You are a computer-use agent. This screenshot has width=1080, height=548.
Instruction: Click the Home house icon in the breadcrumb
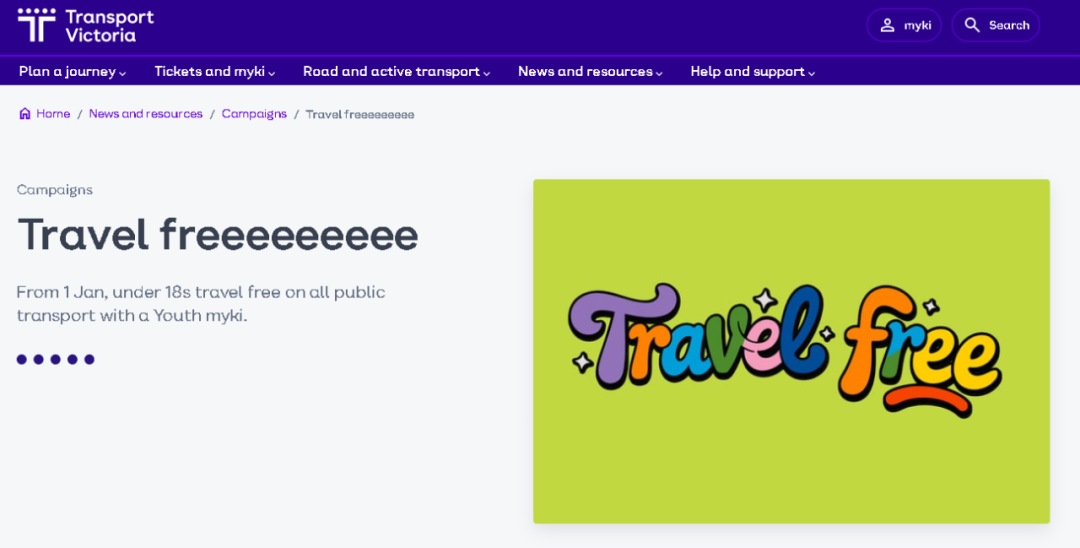coord(25,114)
